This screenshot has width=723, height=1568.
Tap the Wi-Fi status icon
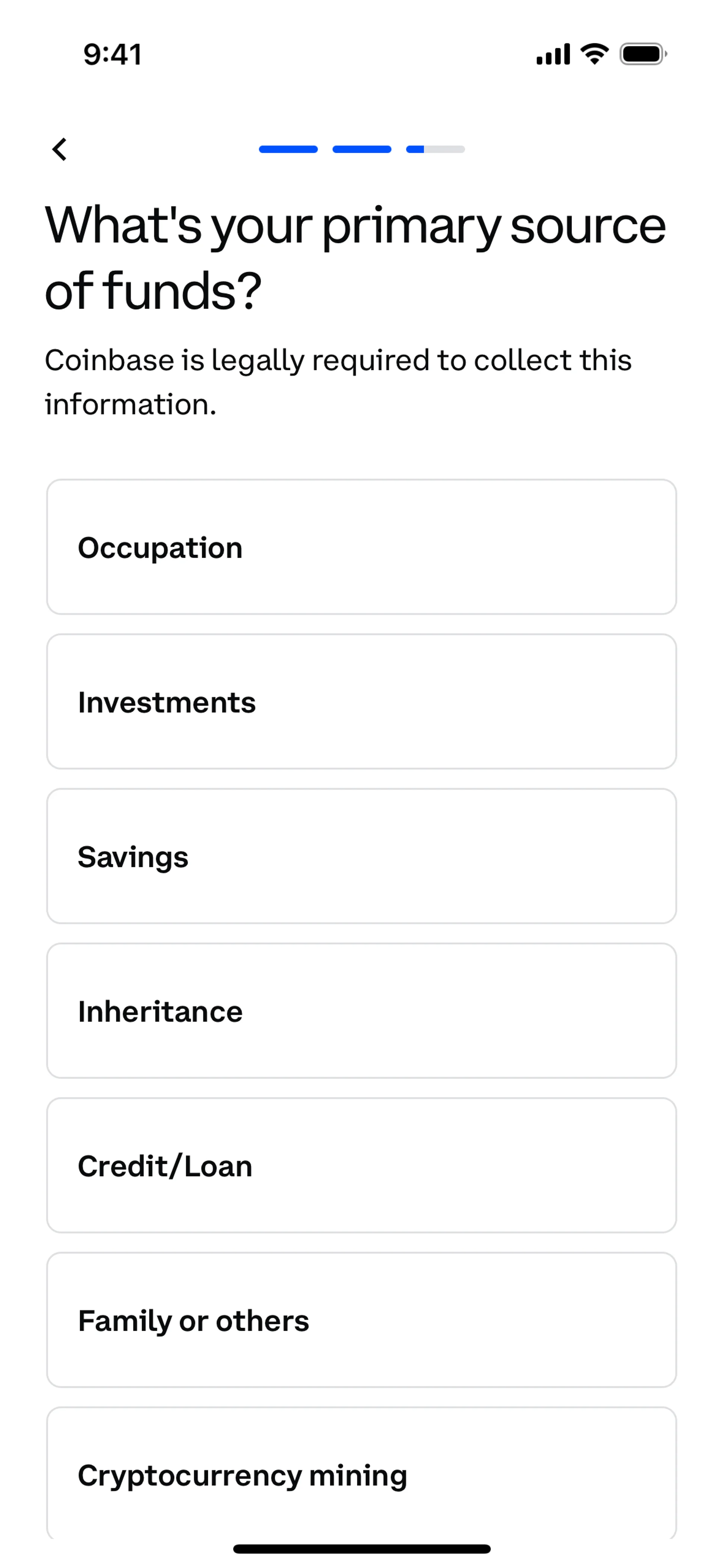tap(595, 54)
